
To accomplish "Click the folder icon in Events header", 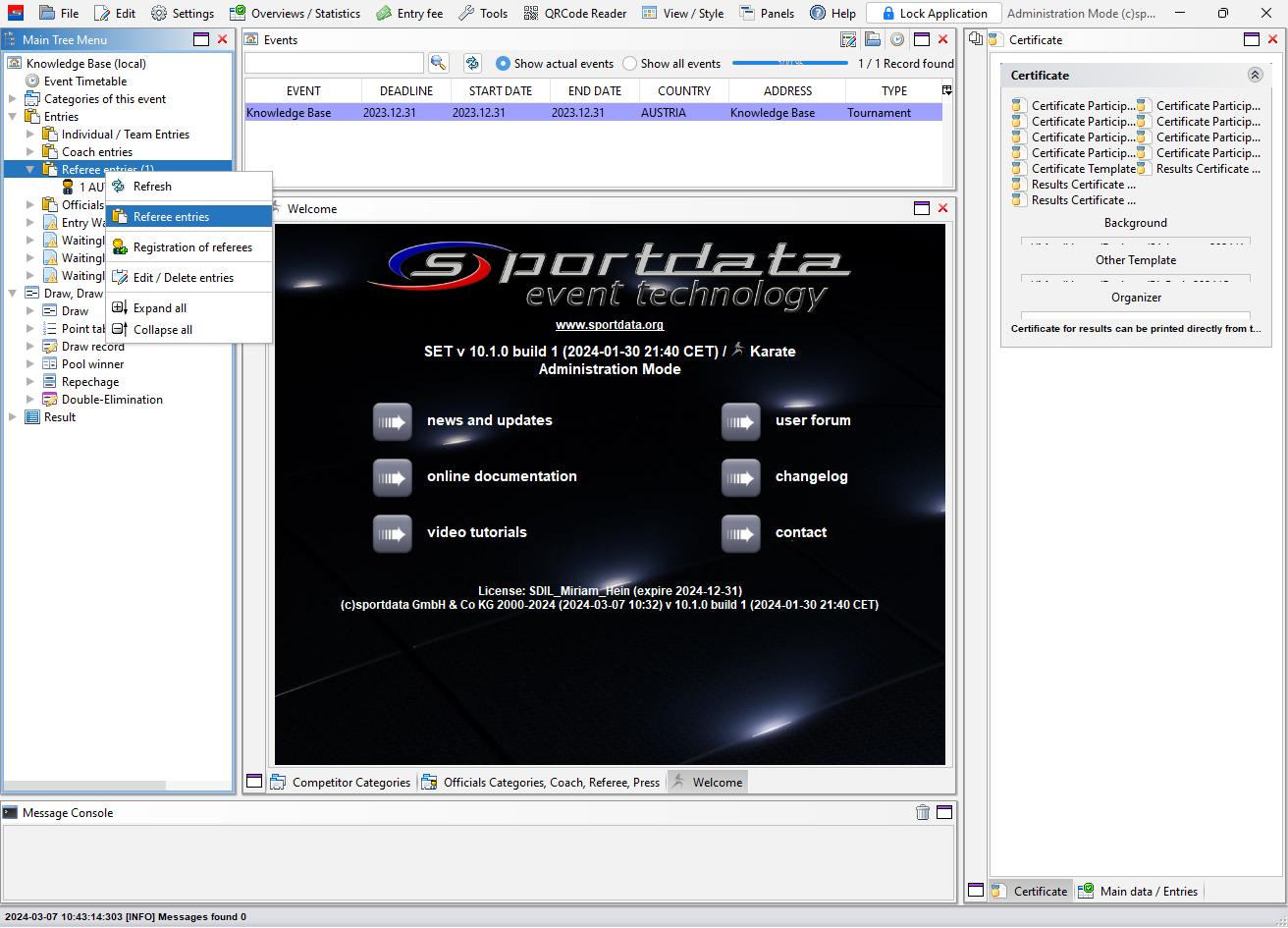I will pyautogui.click(x=873, y=39).
